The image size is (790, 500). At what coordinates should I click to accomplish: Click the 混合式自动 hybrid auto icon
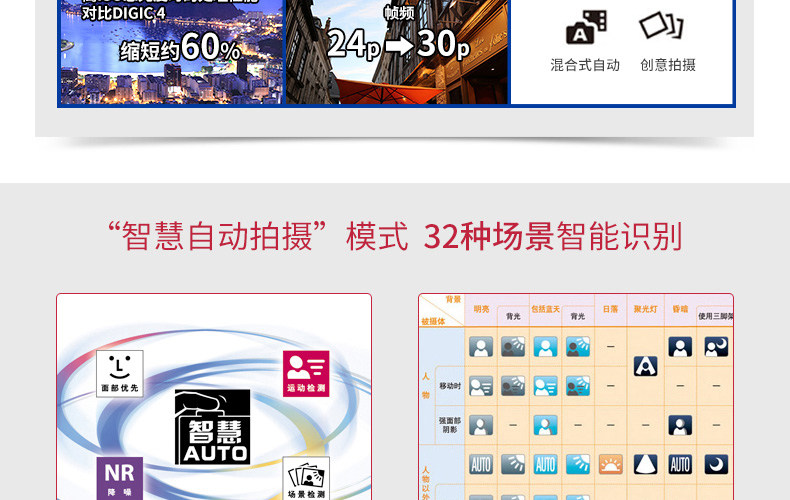pyautogui.click(x=586, y=27)
